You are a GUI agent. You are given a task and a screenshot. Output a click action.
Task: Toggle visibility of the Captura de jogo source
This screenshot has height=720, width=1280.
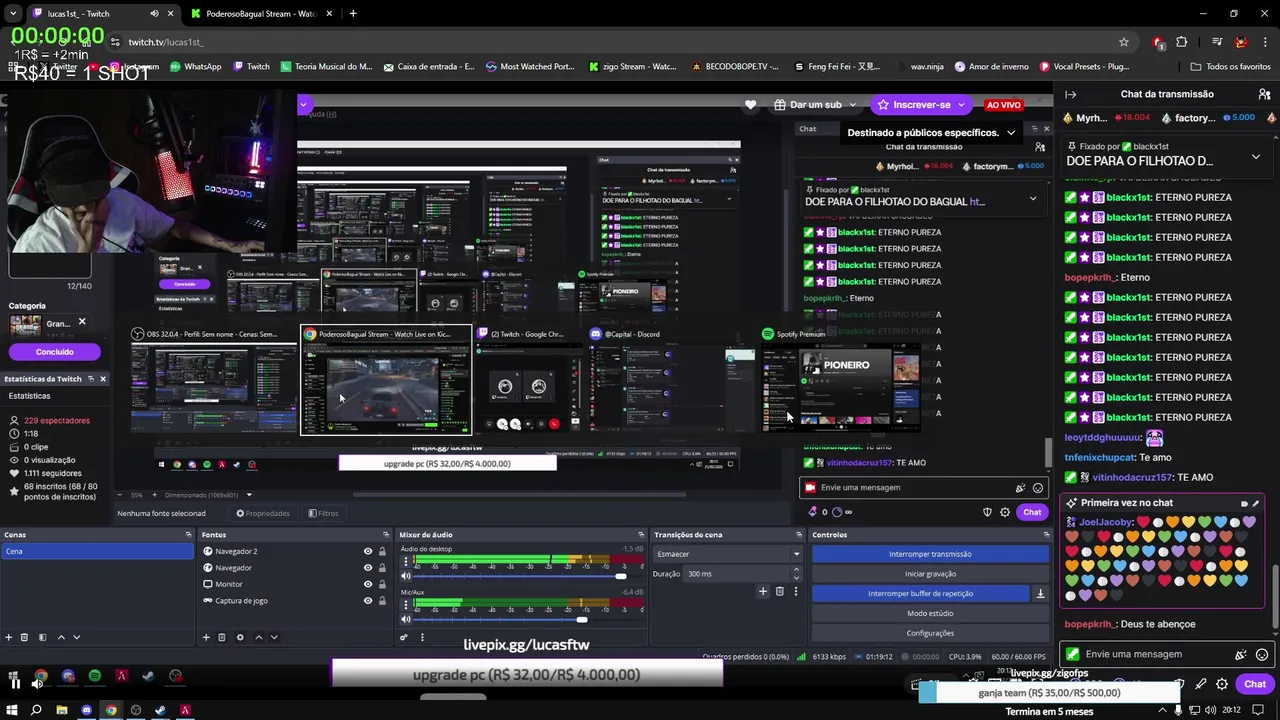tap(368, 601)
